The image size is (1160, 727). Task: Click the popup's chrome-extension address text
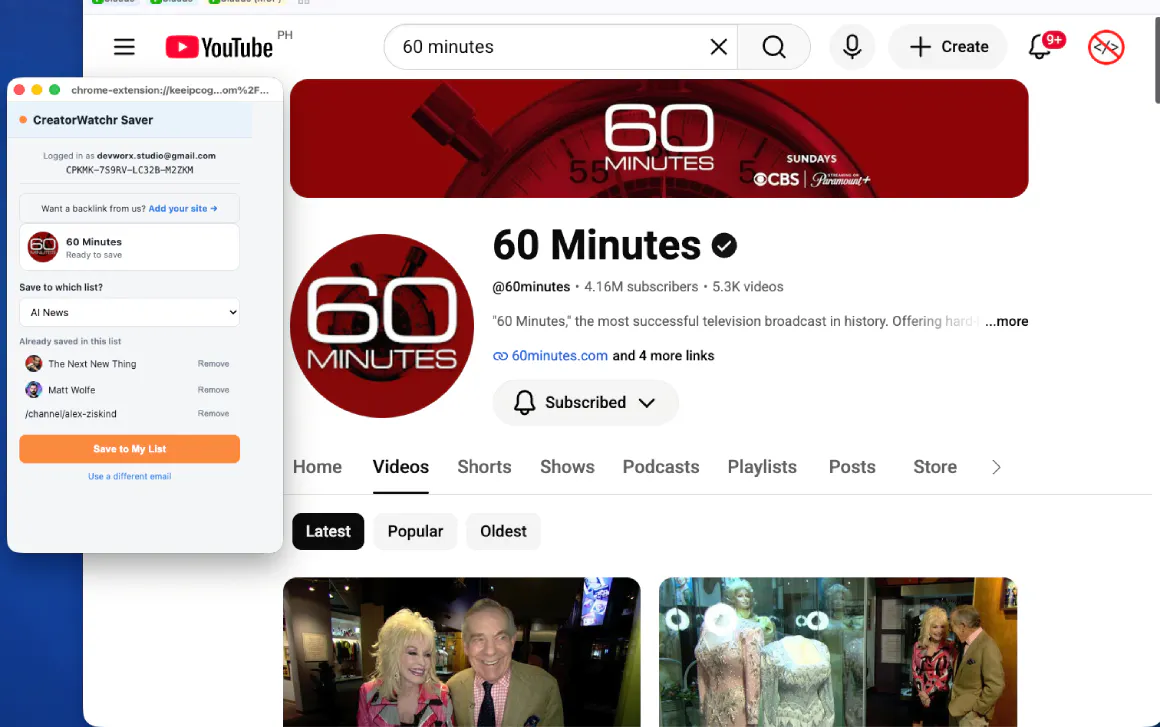tap(170, 89)
